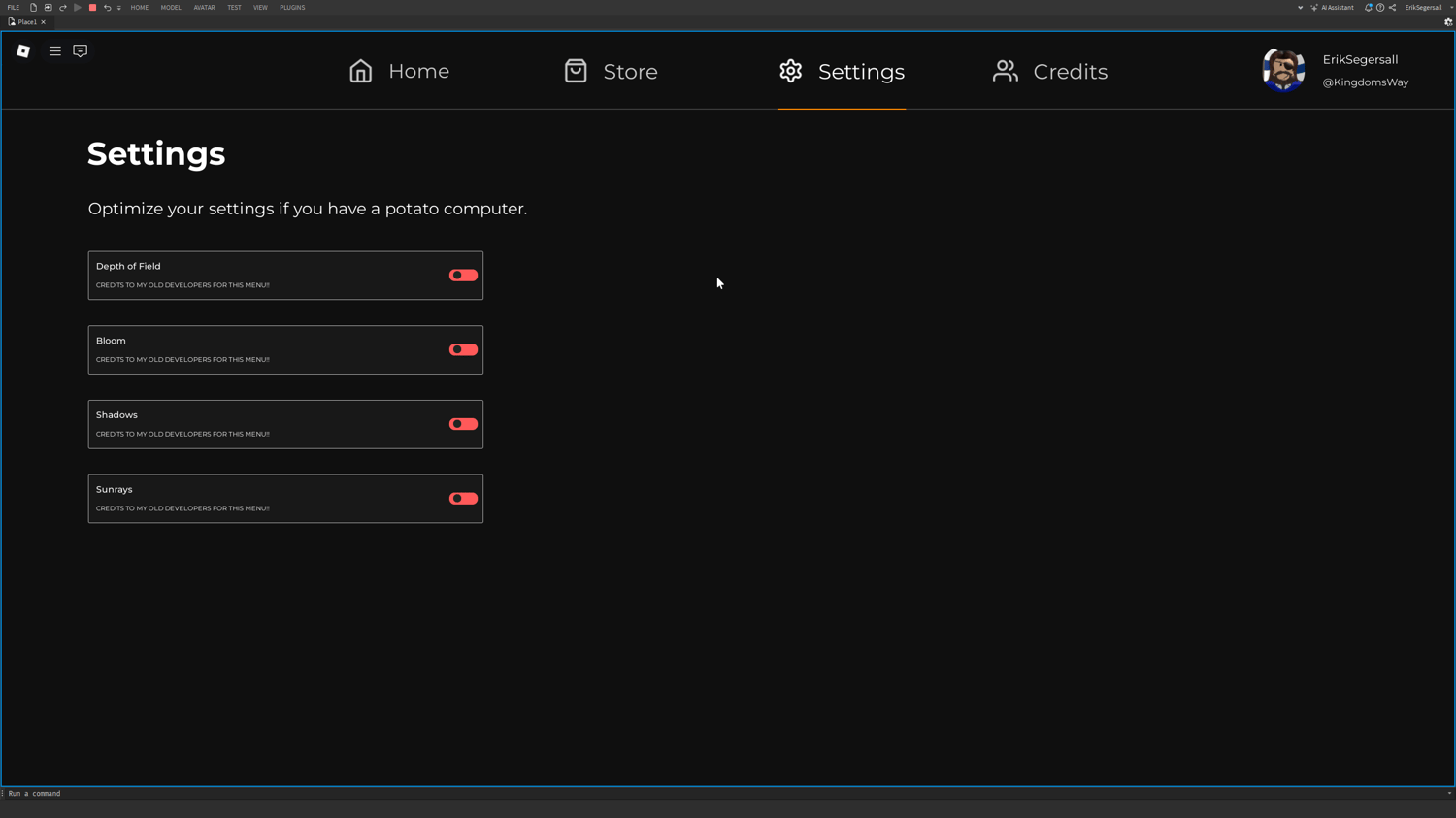Expand the command bar dropdown arrow
Viewport: 1456px width, 818px height.
[1449, 794]
